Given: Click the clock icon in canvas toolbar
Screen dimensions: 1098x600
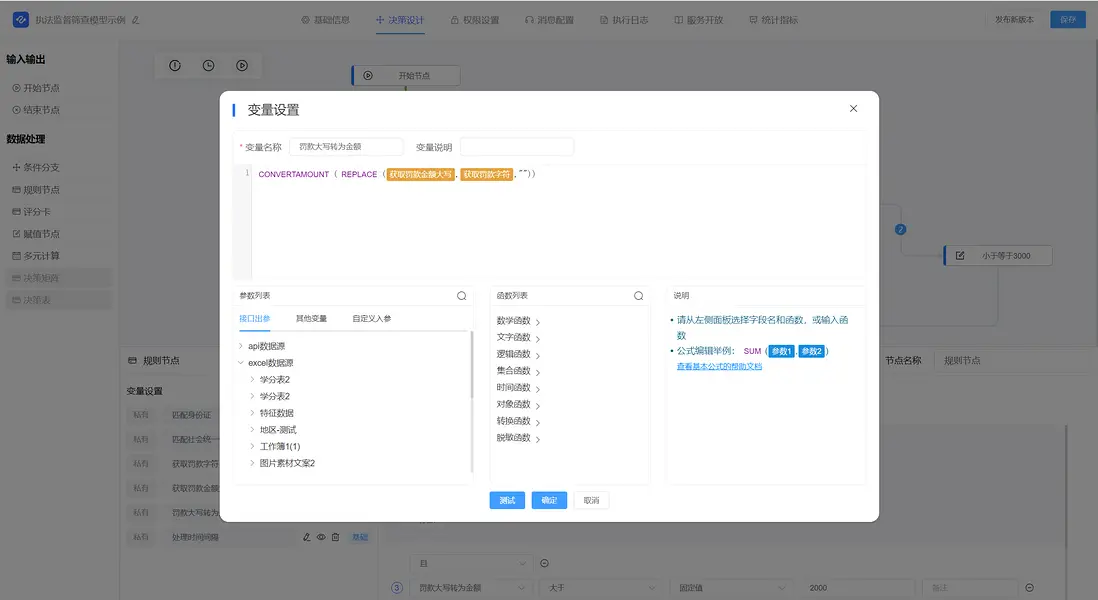Looking at the screenshot, I should coord(208,66).
